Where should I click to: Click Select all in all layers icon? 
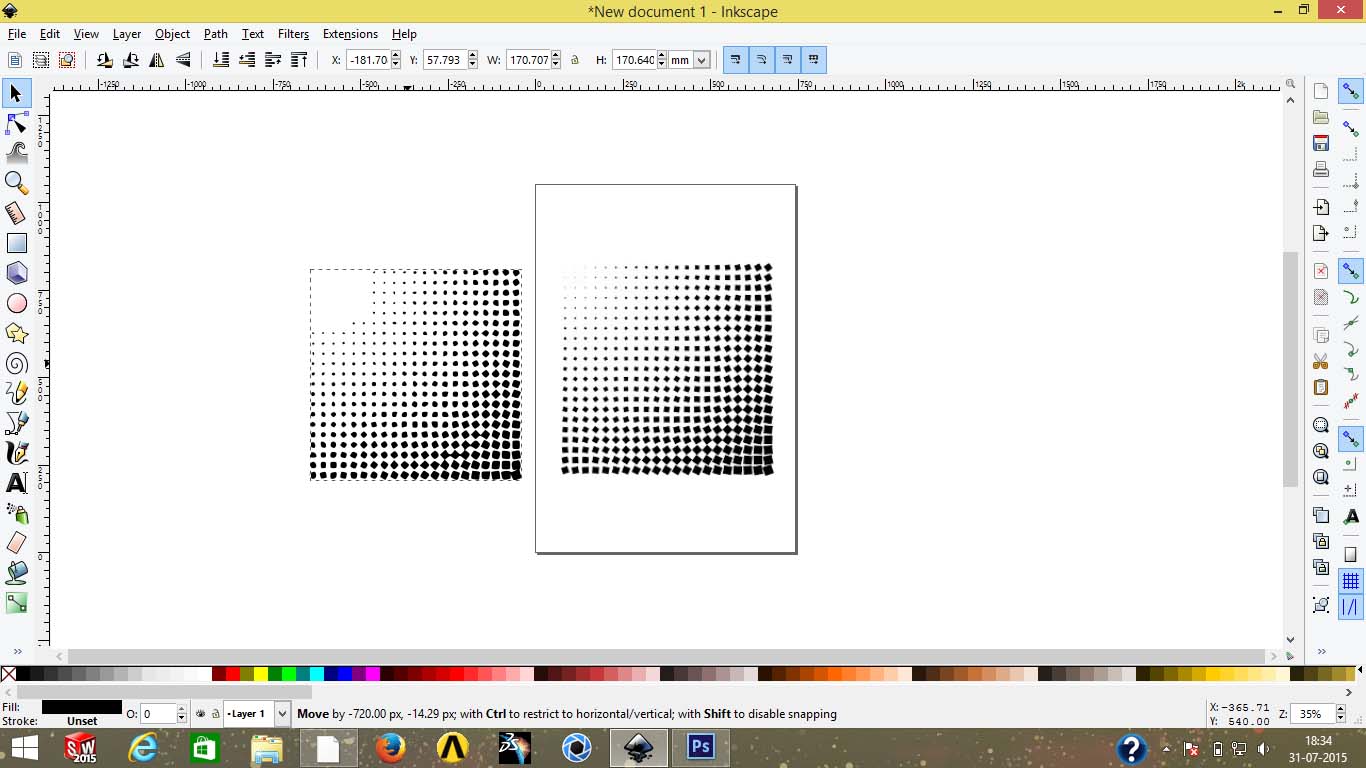tap(41, 60)
